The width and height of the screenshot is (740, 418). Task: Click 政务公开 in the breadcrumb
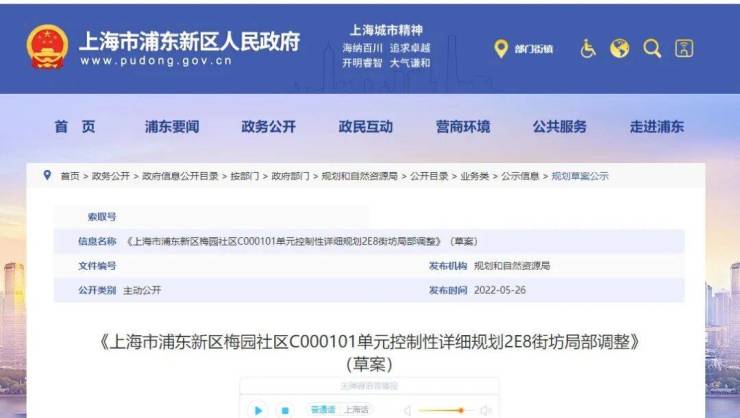point(110,176)
